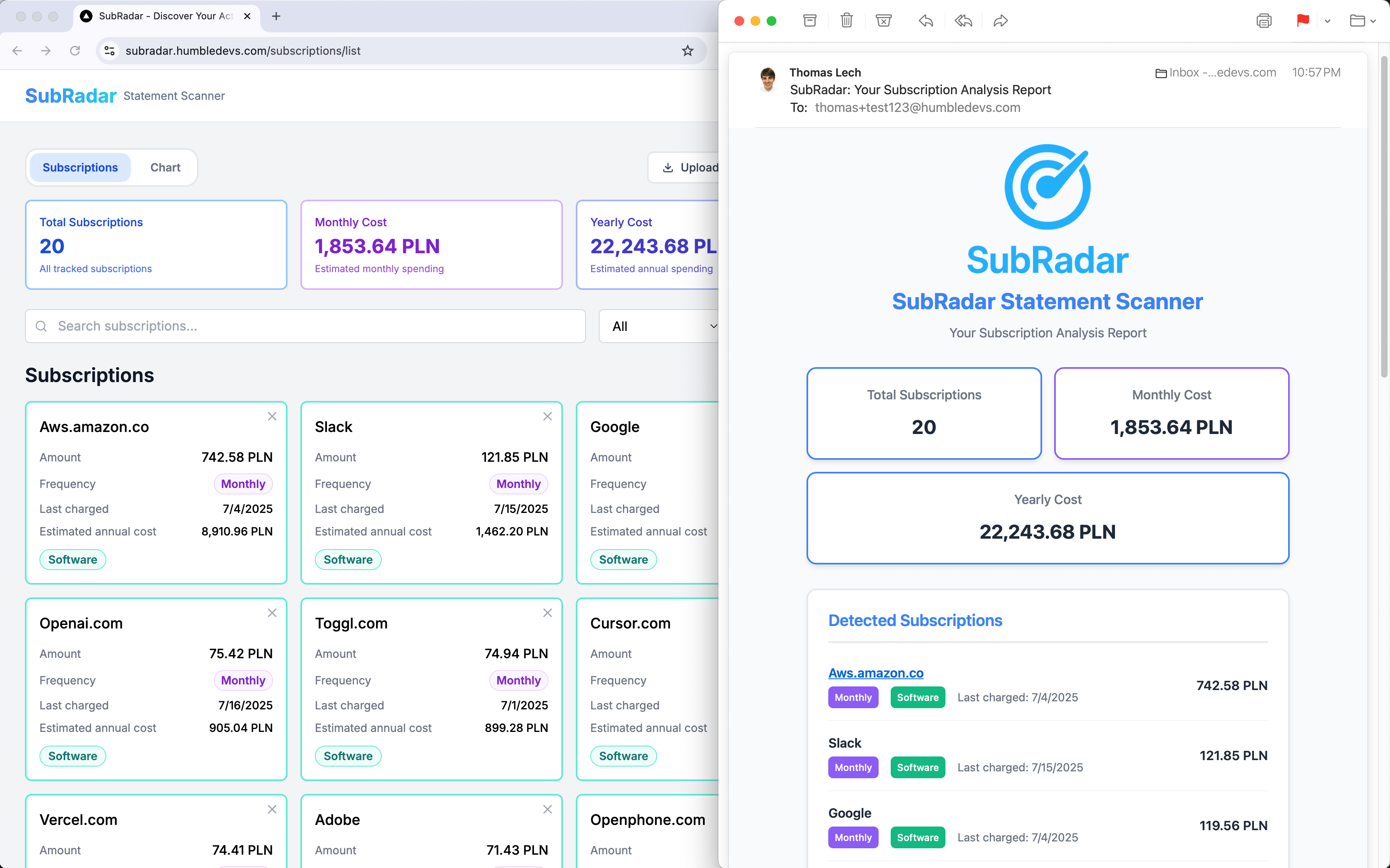This screenshot has width=1390, height=868.
Task: Click Software tag on Openai.com card
Action: point(72,756)
